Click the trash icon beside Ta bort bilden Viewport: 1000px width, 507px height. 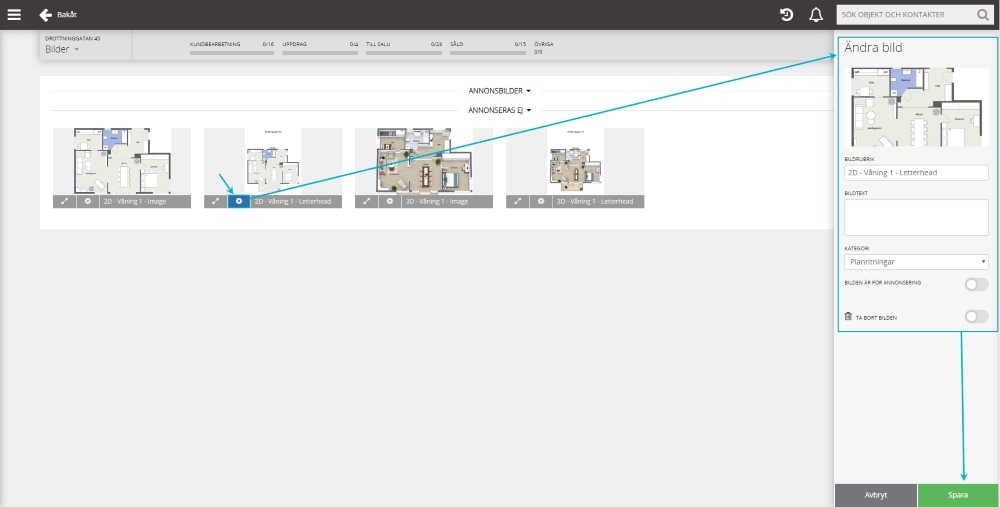coord(848,316)
